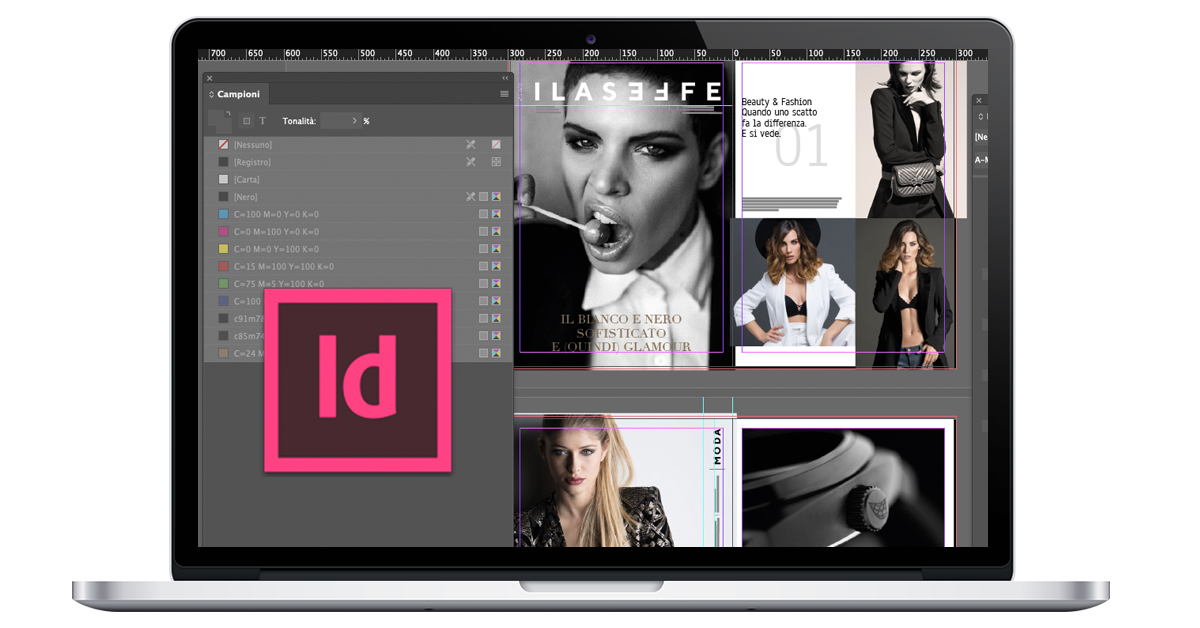The width and height of the screenshot is (1200, 628).
Task: Click the CMYK mode icon on [Nero] row
Action: 496,197
